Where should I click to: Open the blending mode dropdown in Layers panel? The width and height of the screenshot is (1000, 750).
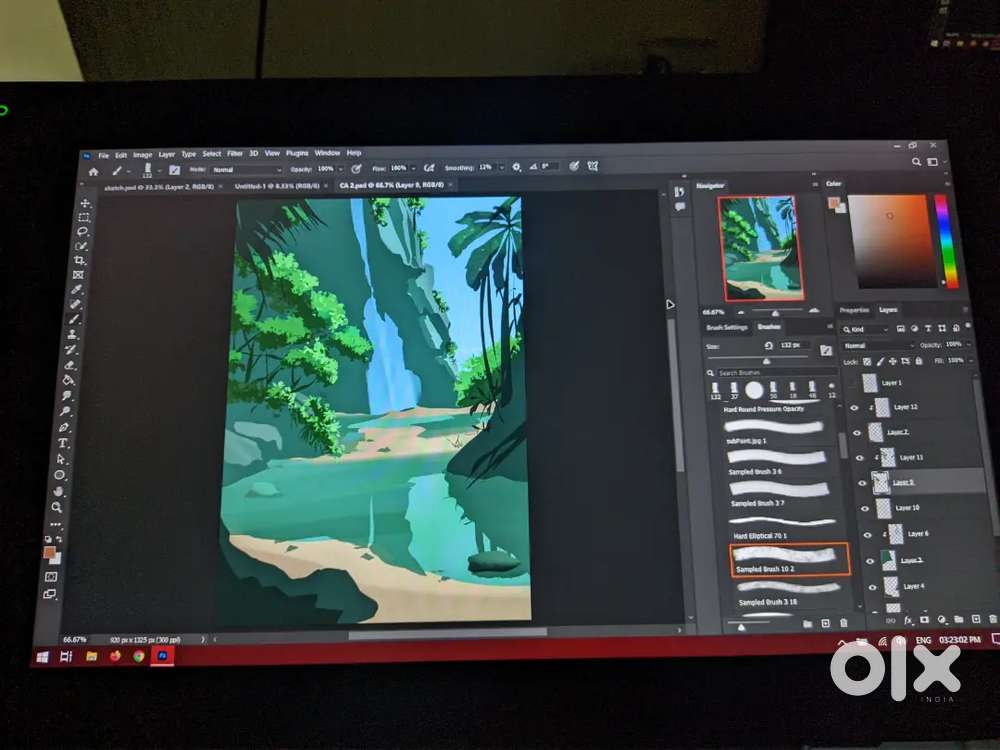pyautogui.click(x=875, y=345)
